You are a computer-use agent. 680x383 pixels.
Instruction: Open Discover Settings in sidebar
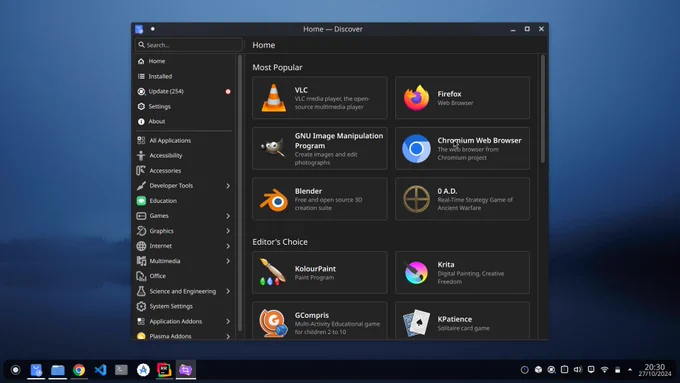(184, 106)
